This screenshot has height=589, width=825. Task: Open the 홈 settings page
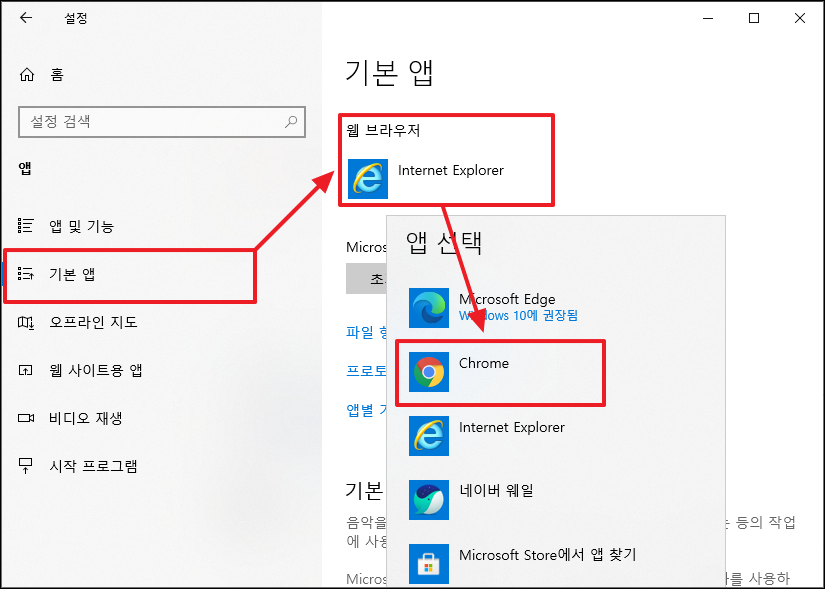[x=42, y=75]
